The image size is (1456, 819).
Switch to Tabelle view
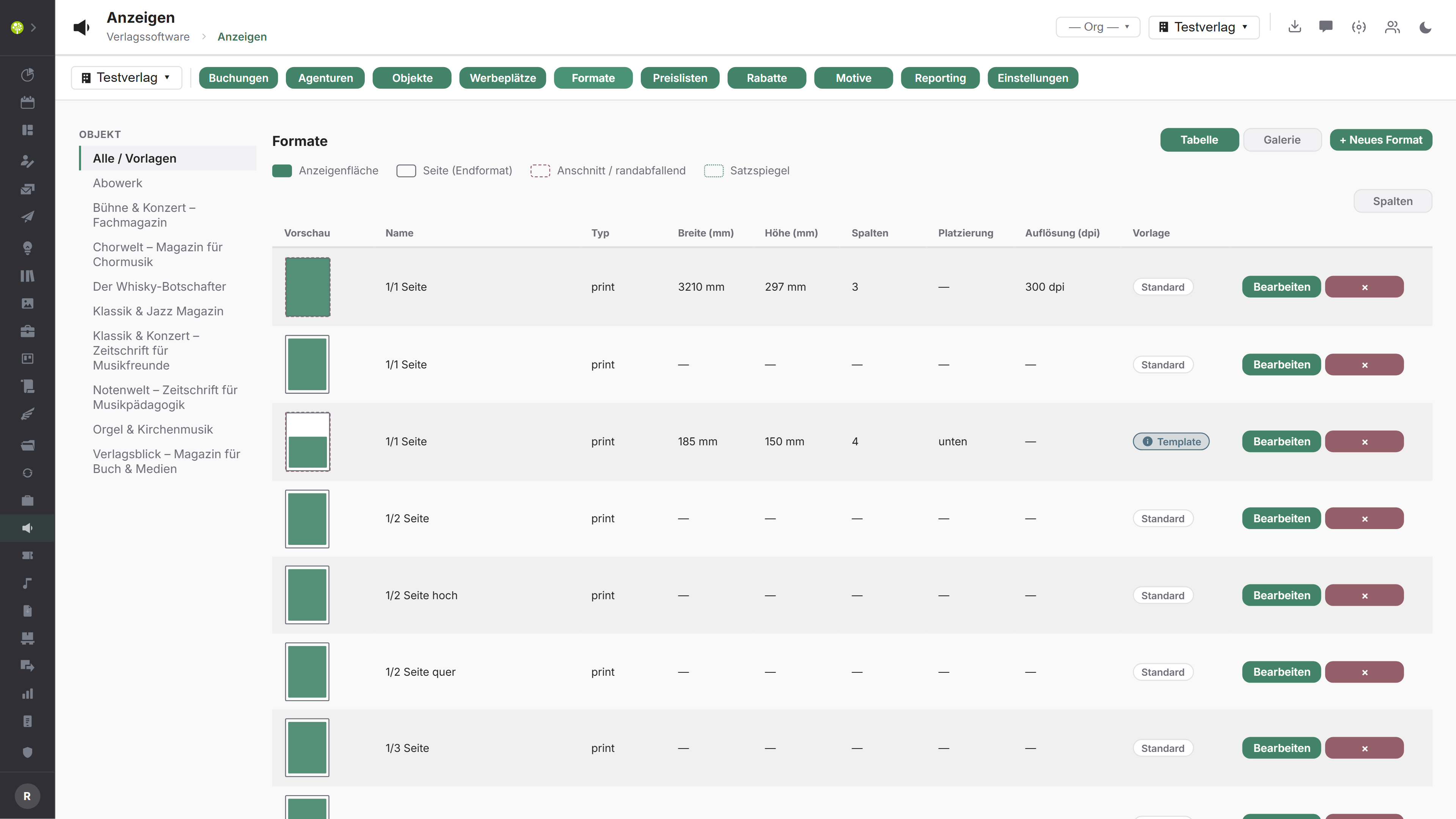(1199, 139)
